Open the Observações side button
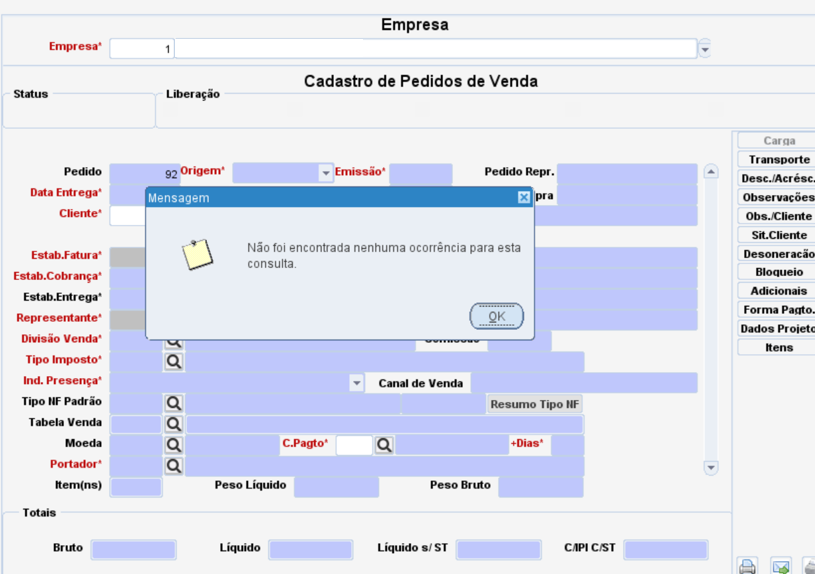The height and width of the screenshot is (574, 815). (779, 197)
